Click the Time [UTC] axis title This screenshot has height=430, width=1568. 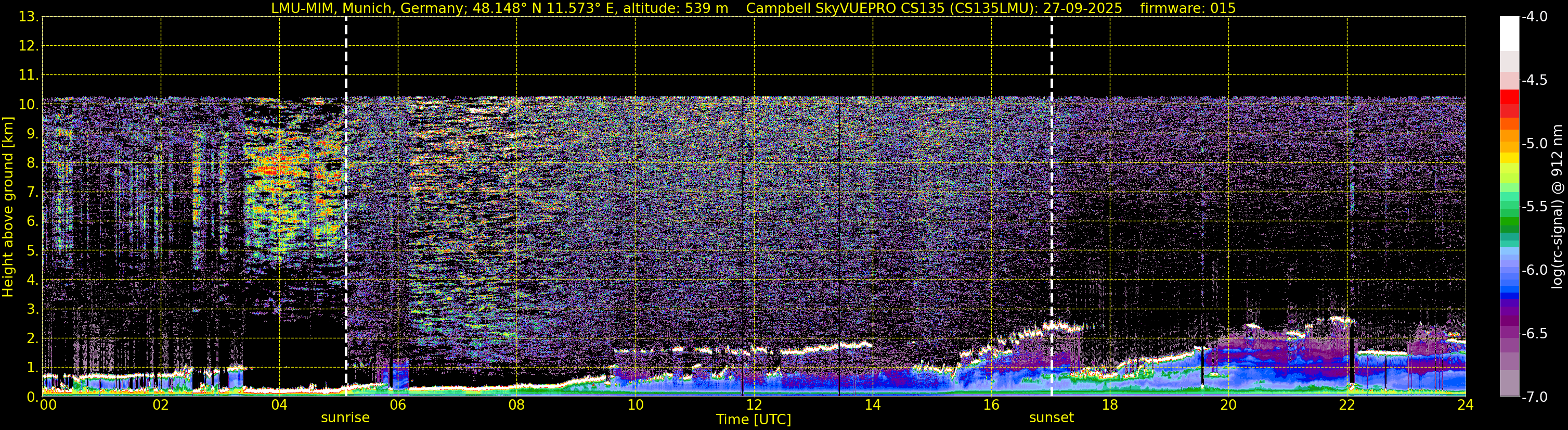click(754, 420)
